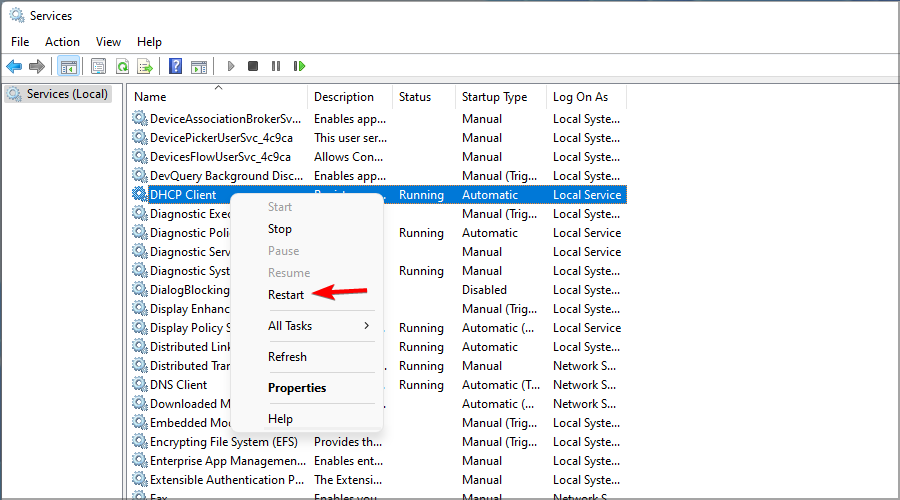Click gear icon of DHCP Client row
This screenshot has width=900, height=500.
139,194
